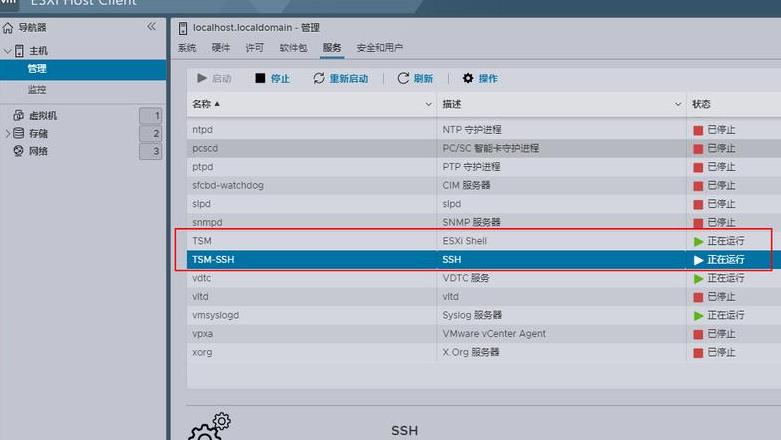This screenshot has width=781, height=440.
Task: Select the ptpd service row
Action: (484, 166)
